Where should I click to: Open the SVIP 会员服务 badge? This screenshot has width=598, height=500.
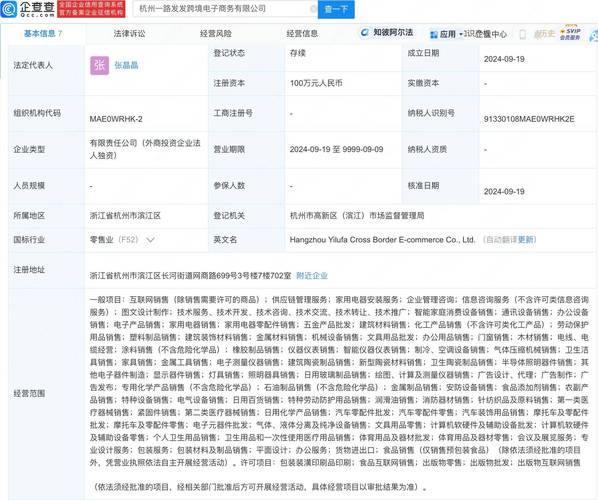tap(570, 34)
